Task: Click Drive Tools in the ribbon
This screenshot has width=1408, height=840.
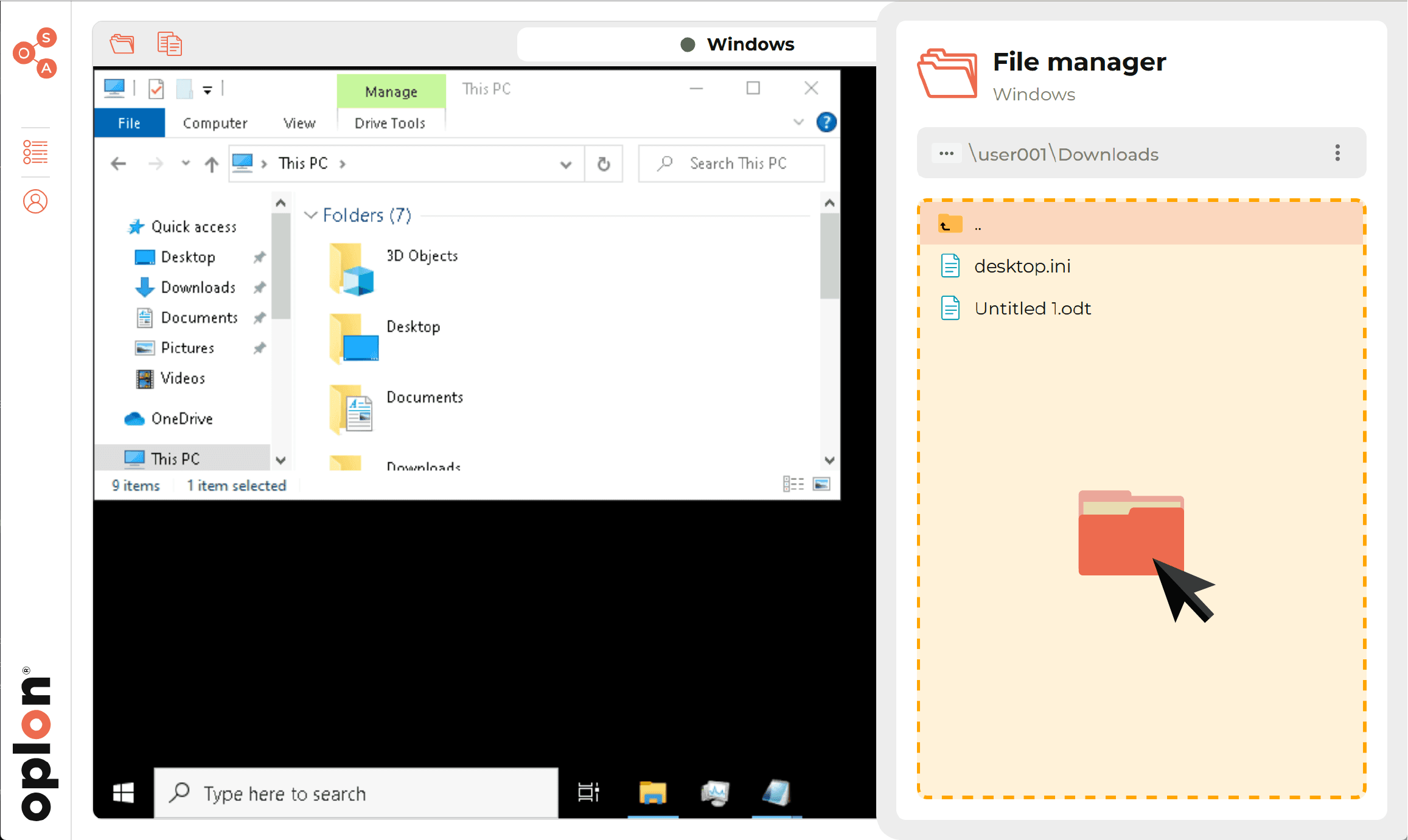Action: click(x=390, y=123)
